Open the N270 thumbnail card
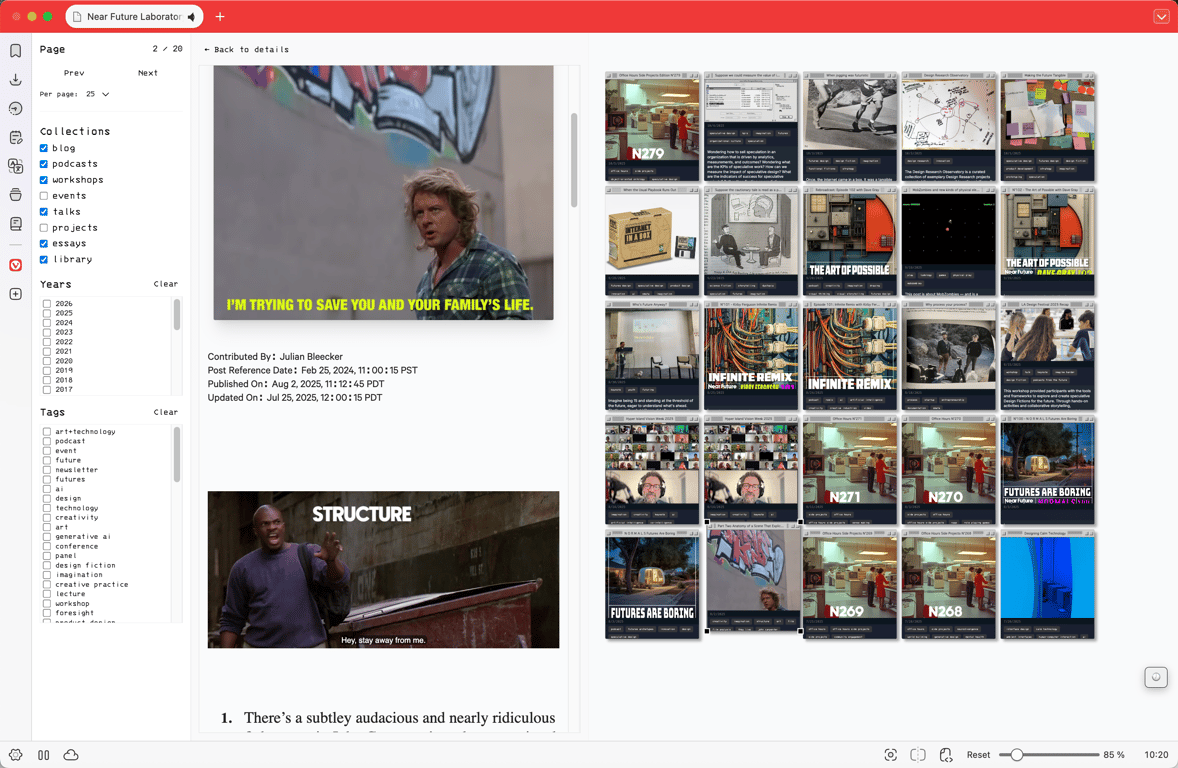 (x=949, y=470)
